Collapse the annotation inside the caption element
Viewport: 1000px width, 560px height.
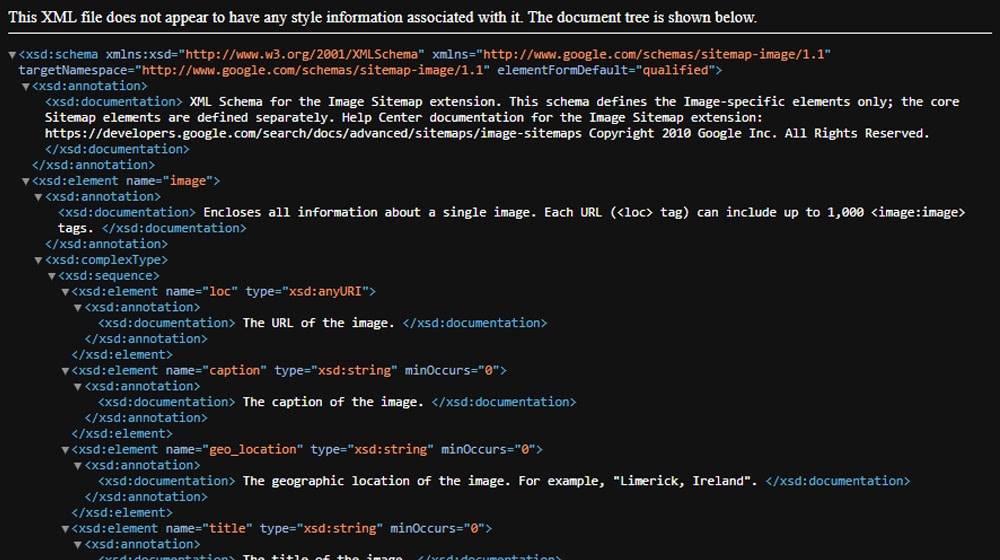pos(78,387)
